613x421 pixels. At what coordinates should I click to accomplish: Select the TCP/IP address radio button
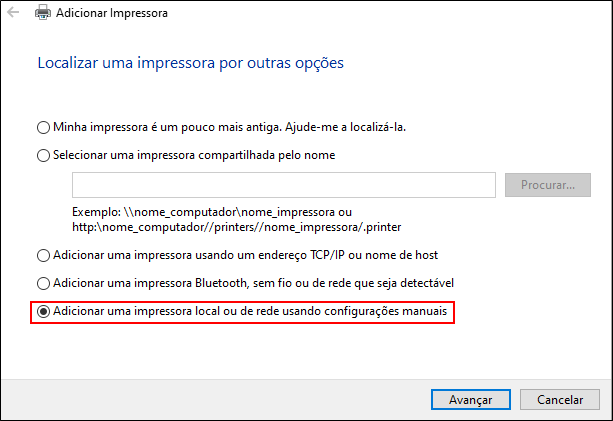43,256
